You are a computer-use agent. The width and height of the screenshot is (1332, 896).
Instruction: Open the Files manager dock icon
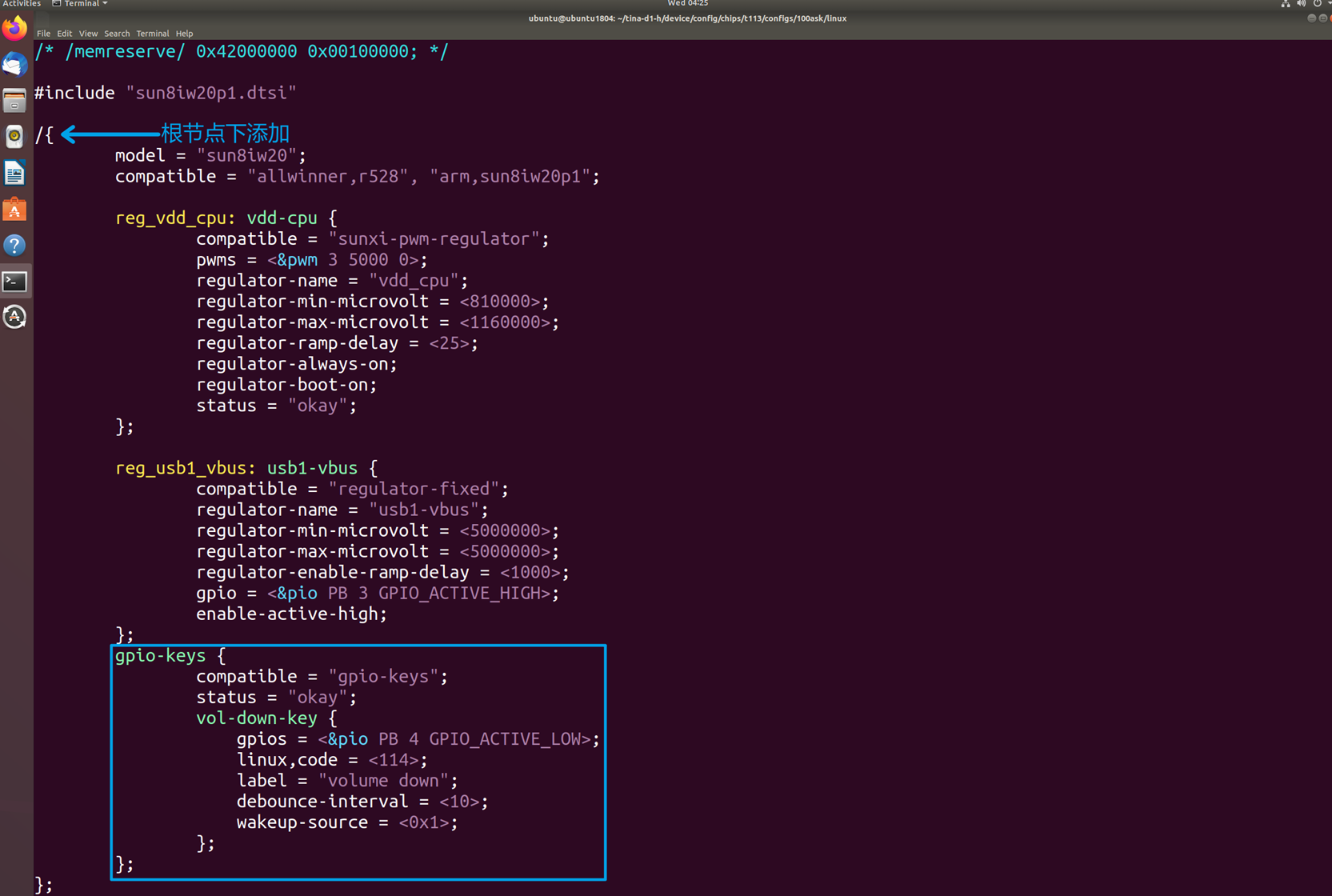(x=14, y=102)
